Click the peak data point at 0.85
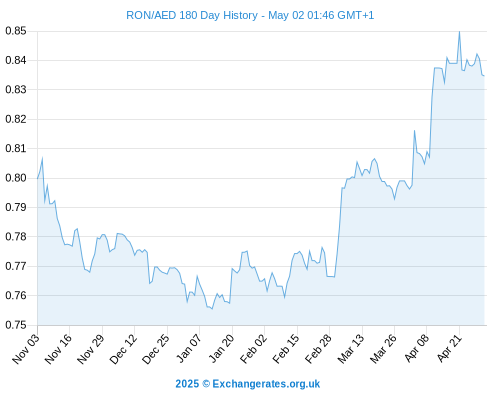 (x=459, y=32)
